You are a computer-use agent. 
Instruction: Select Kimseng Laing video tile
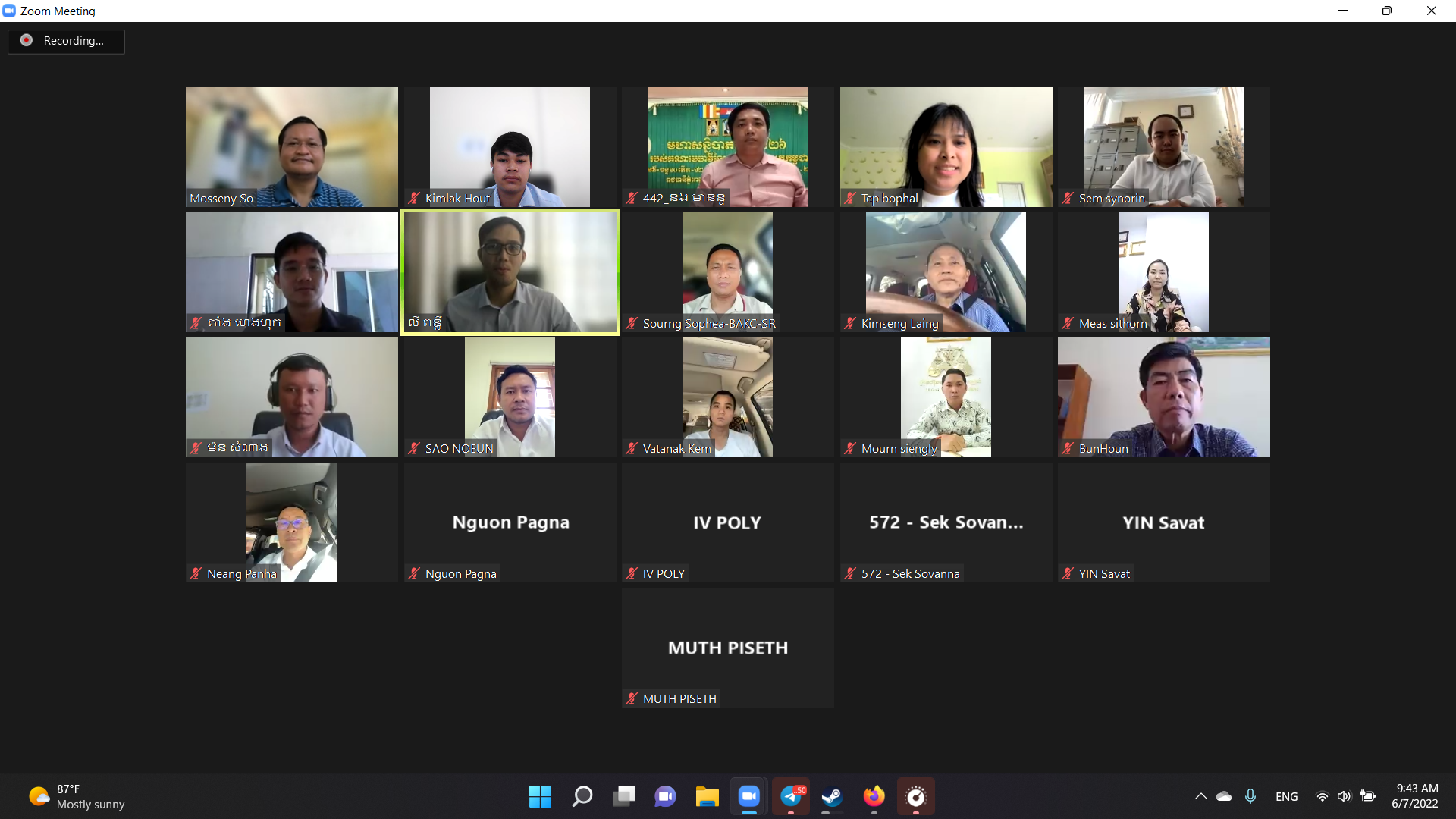[x=946, y=272]
